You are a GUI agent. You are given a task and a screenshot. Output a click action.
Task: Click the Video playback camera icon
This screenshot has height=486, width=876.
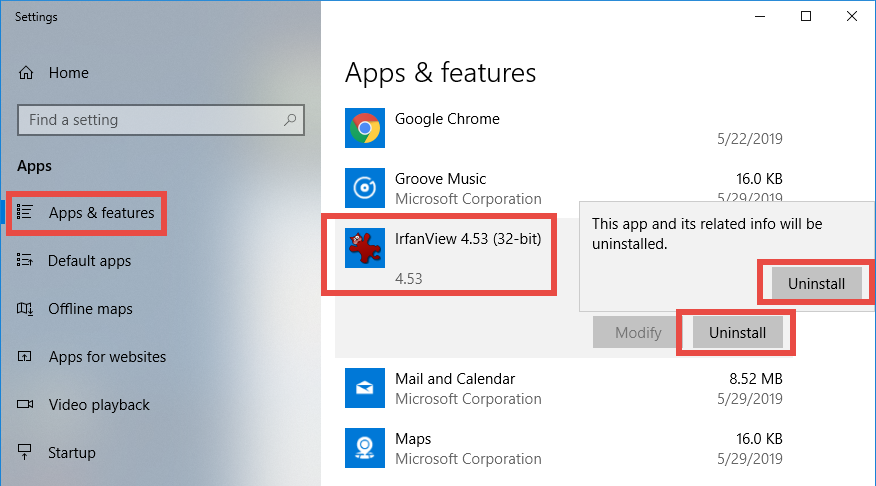(x=25, y=404)
